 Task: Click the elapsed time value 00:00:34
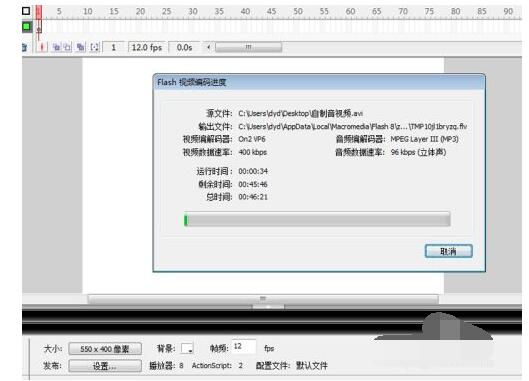point(253,171)
